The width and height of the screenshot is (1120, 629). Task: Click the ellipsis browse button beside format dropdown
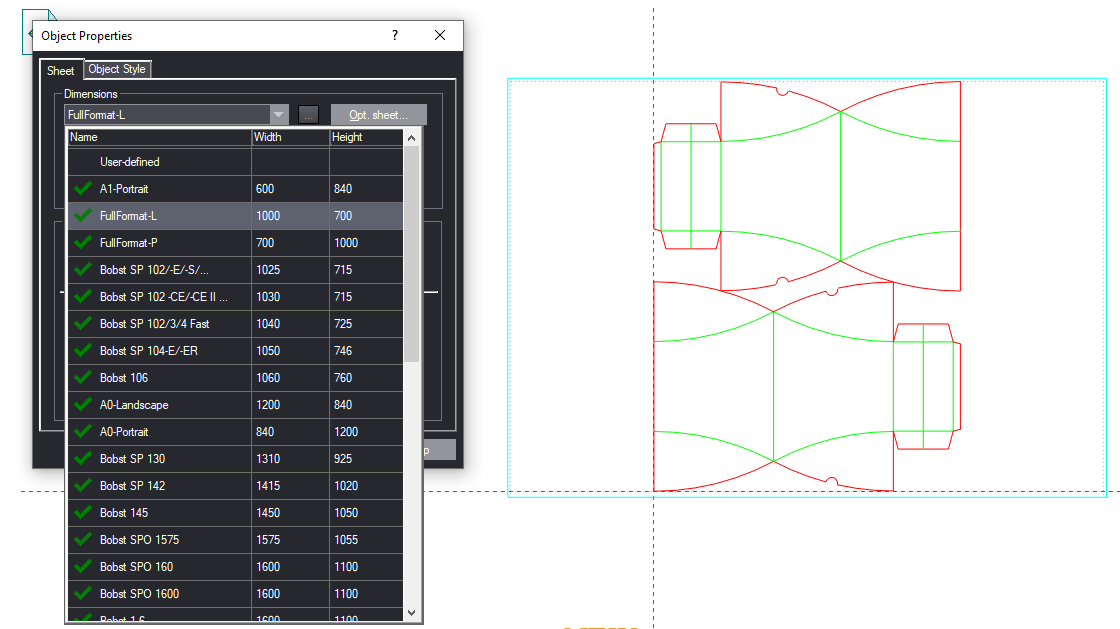pos(309,115)
